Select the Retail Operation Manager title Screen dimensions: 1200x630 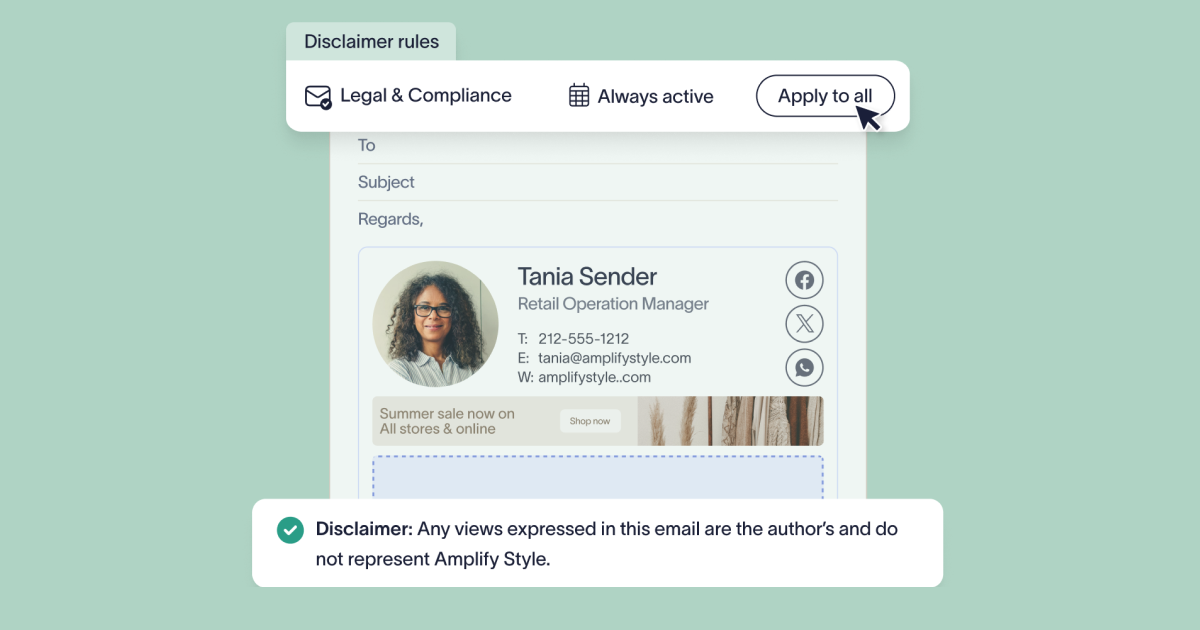(613, 304)
